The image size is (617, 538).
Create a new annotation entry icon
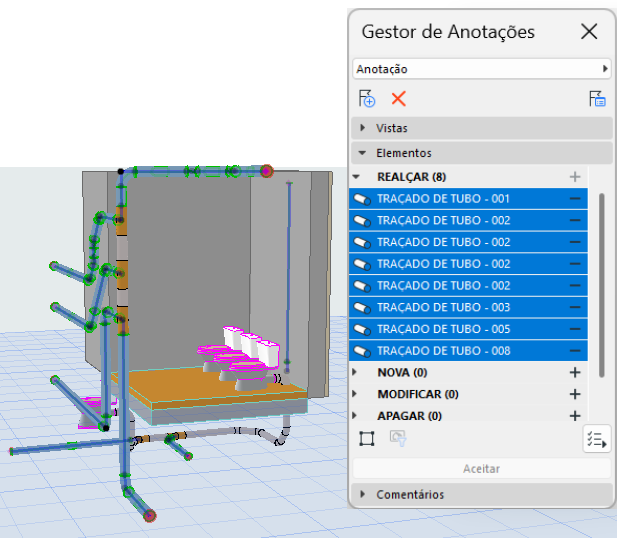click(367, 98)
